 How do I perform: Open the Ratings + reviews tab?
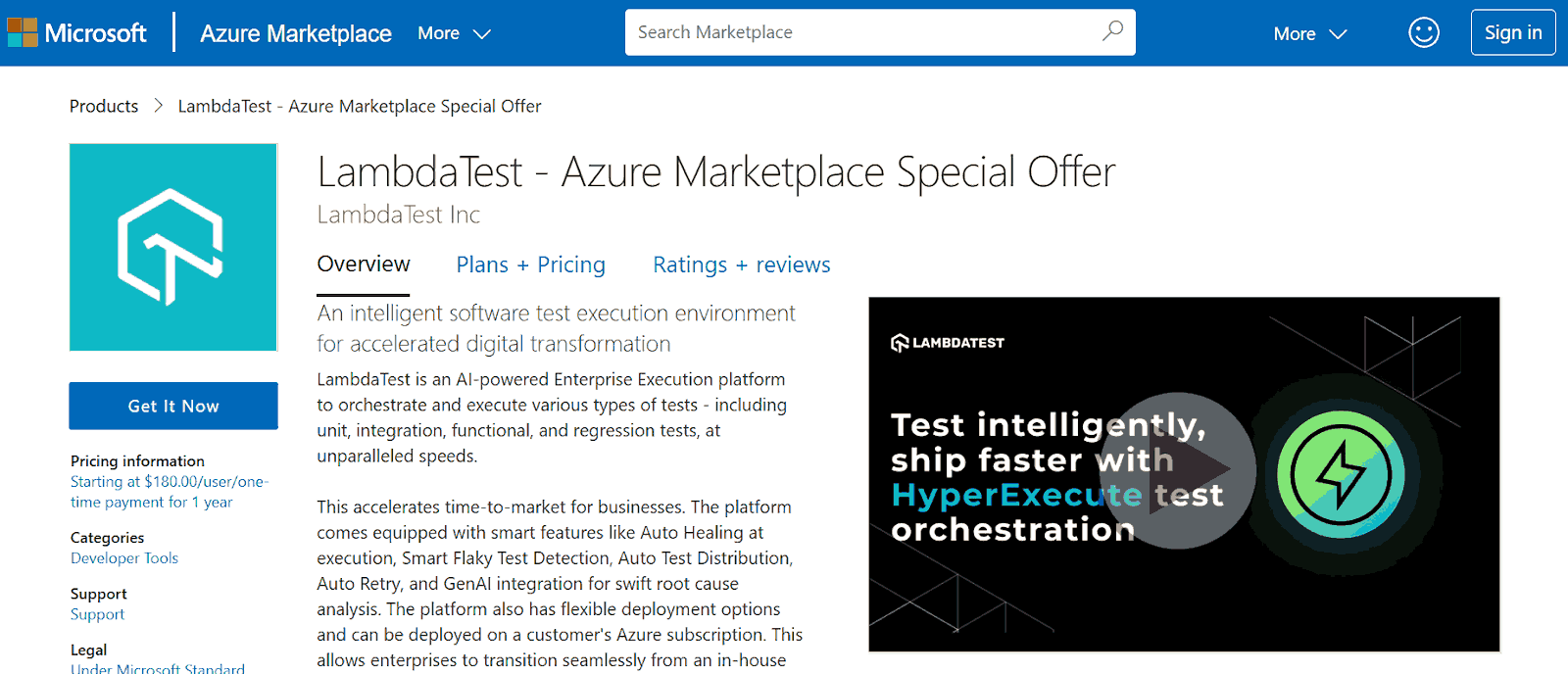click(x=741, y=264)
